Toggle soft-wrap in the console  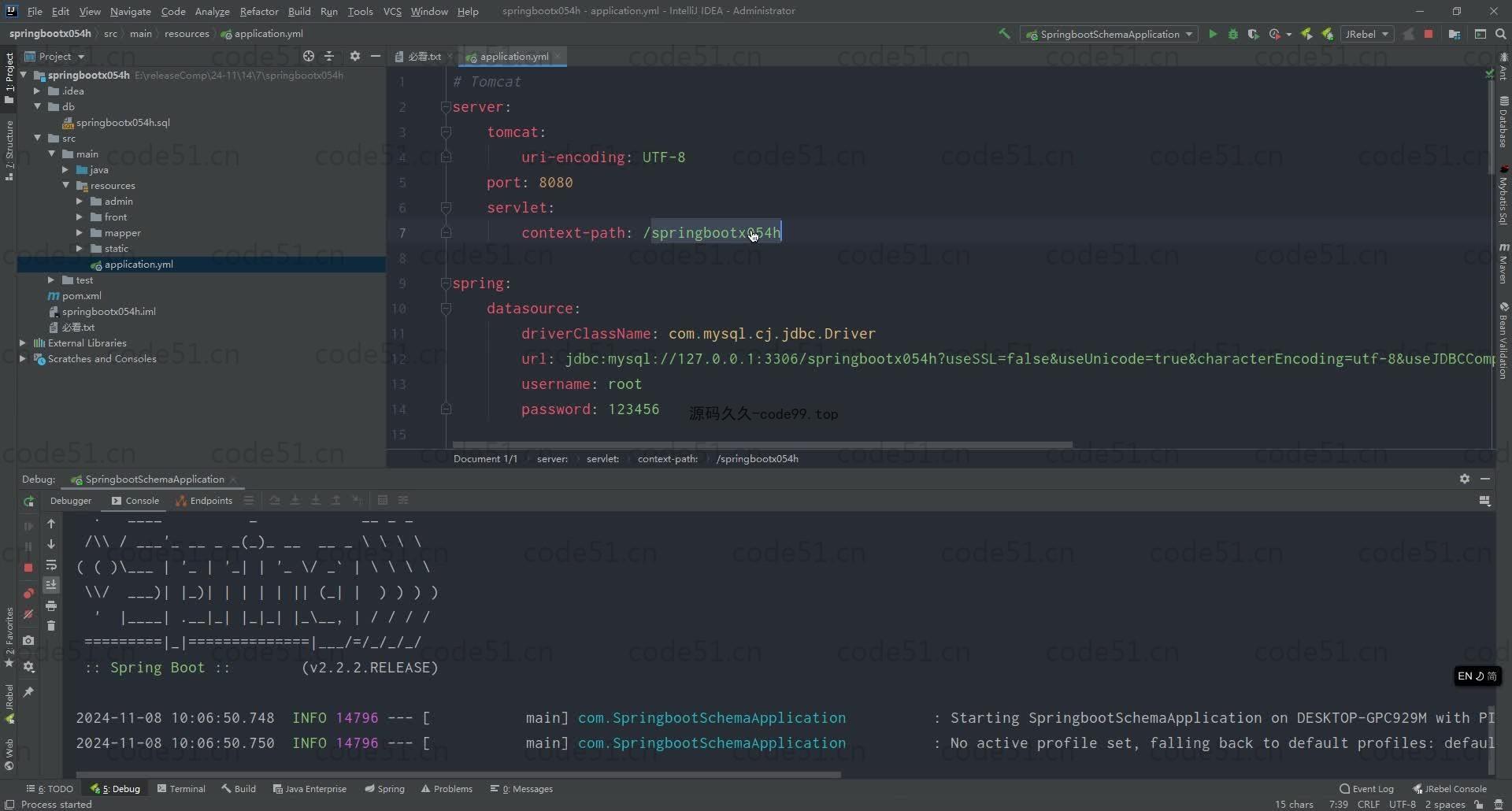pyautogui.click(x=51, y=565)
